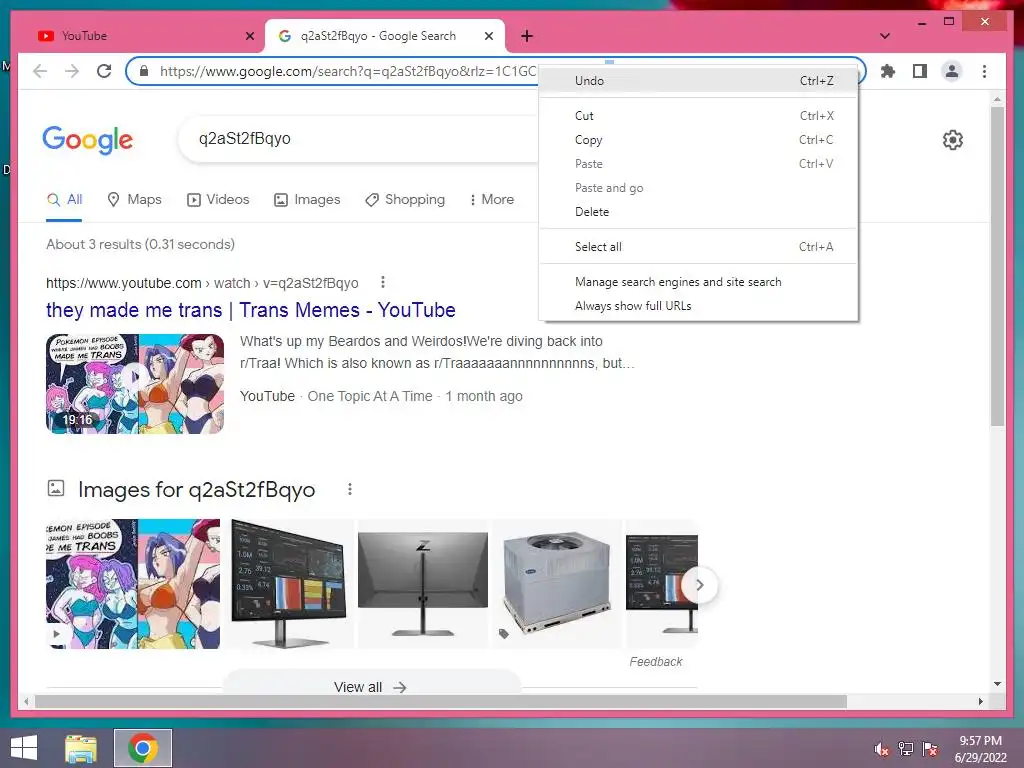Open the tab search chevron
Image resolution: width=1024 pixels, height=768 pixels.
[x=885, y=36]
